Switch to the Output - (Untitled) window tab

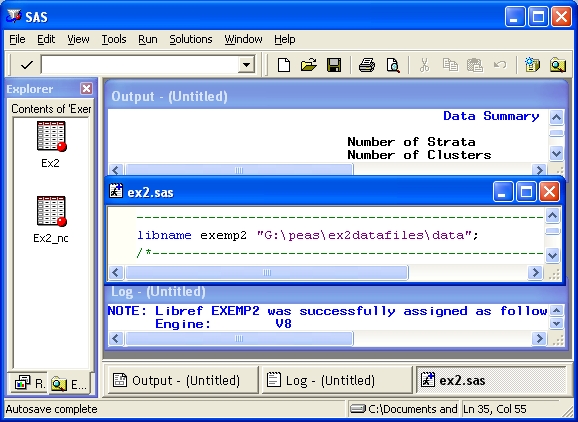pos(183,380)
